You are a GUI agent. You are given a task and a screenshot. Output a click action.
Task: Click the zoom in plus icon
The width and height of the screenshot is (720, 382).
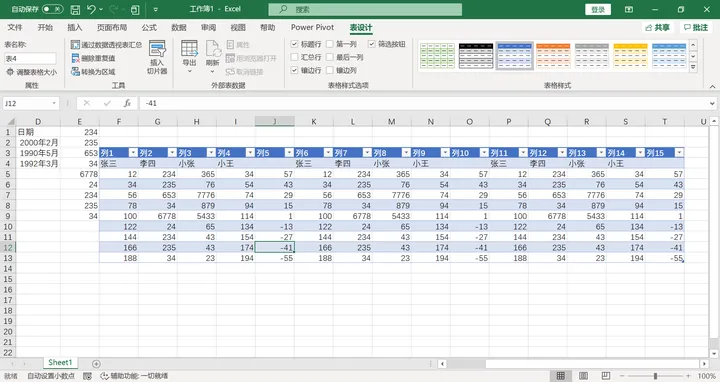pyautogui.click(x=688, y=376)
